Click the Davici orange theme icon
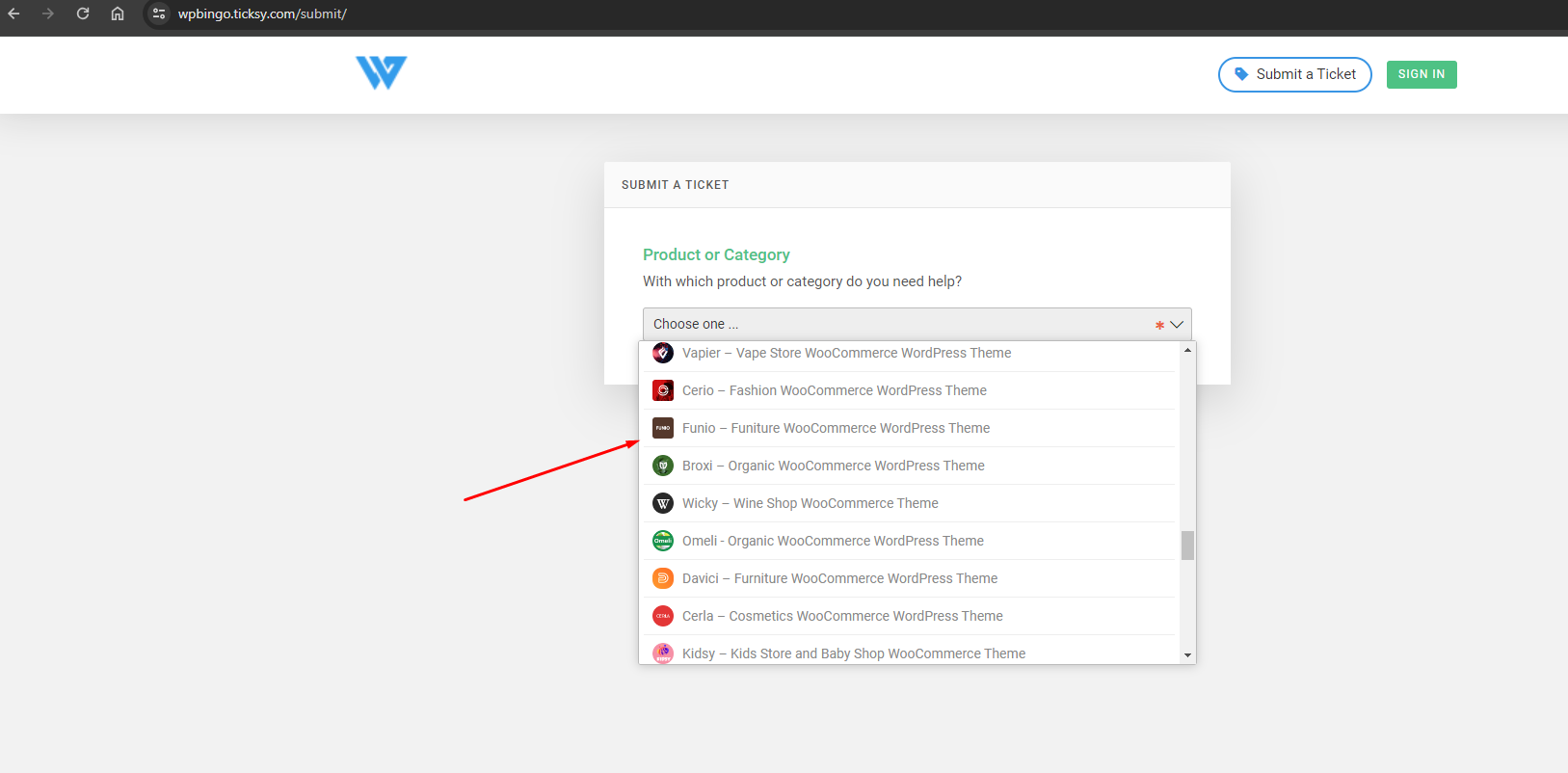Screen dimensions: 1568x773 coord(663,578)
